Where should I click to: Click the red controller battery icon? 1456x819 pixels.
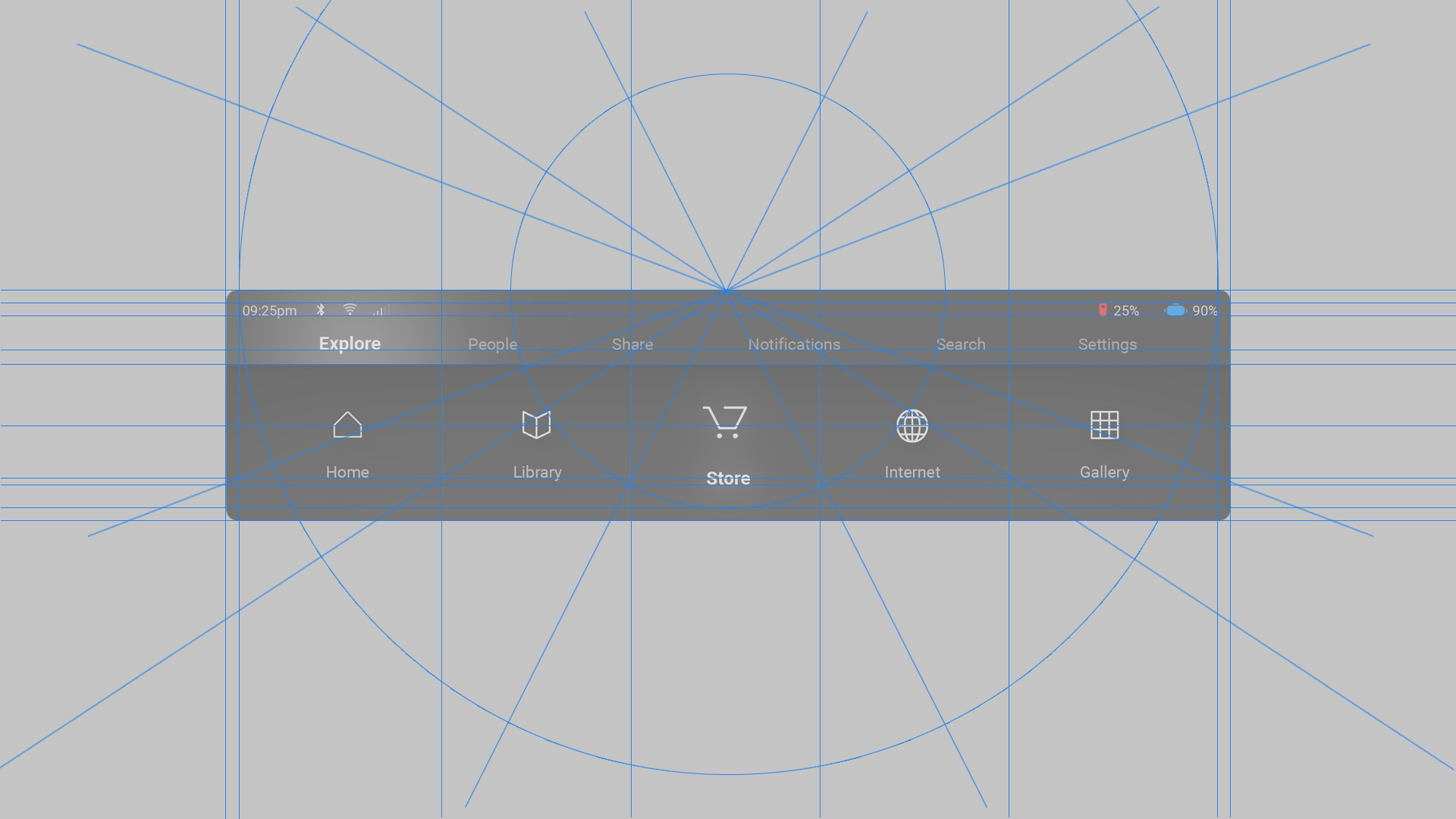(1103, 309)
